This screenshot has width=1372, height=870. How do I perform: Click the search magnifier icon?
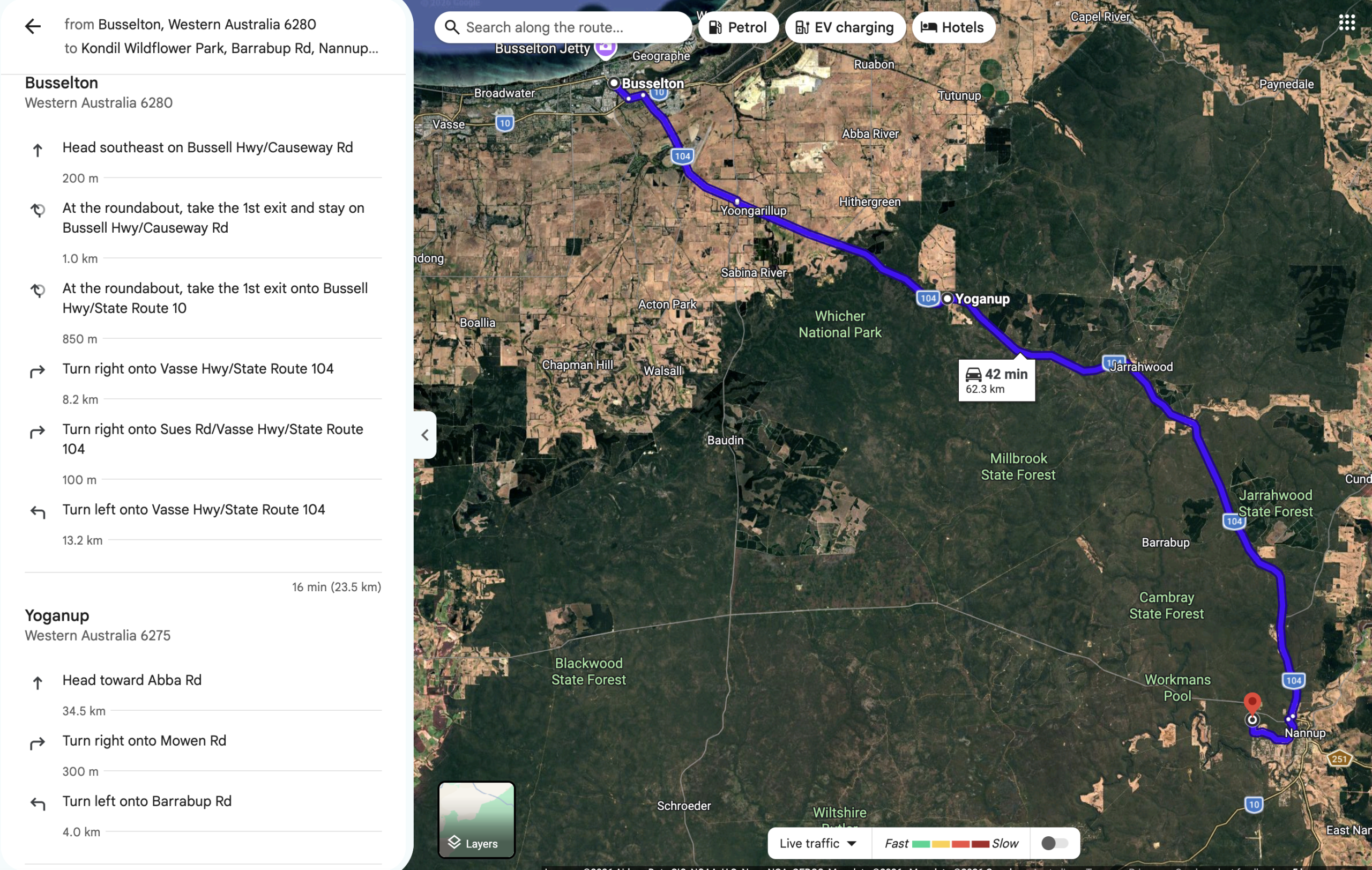[452, 27]
